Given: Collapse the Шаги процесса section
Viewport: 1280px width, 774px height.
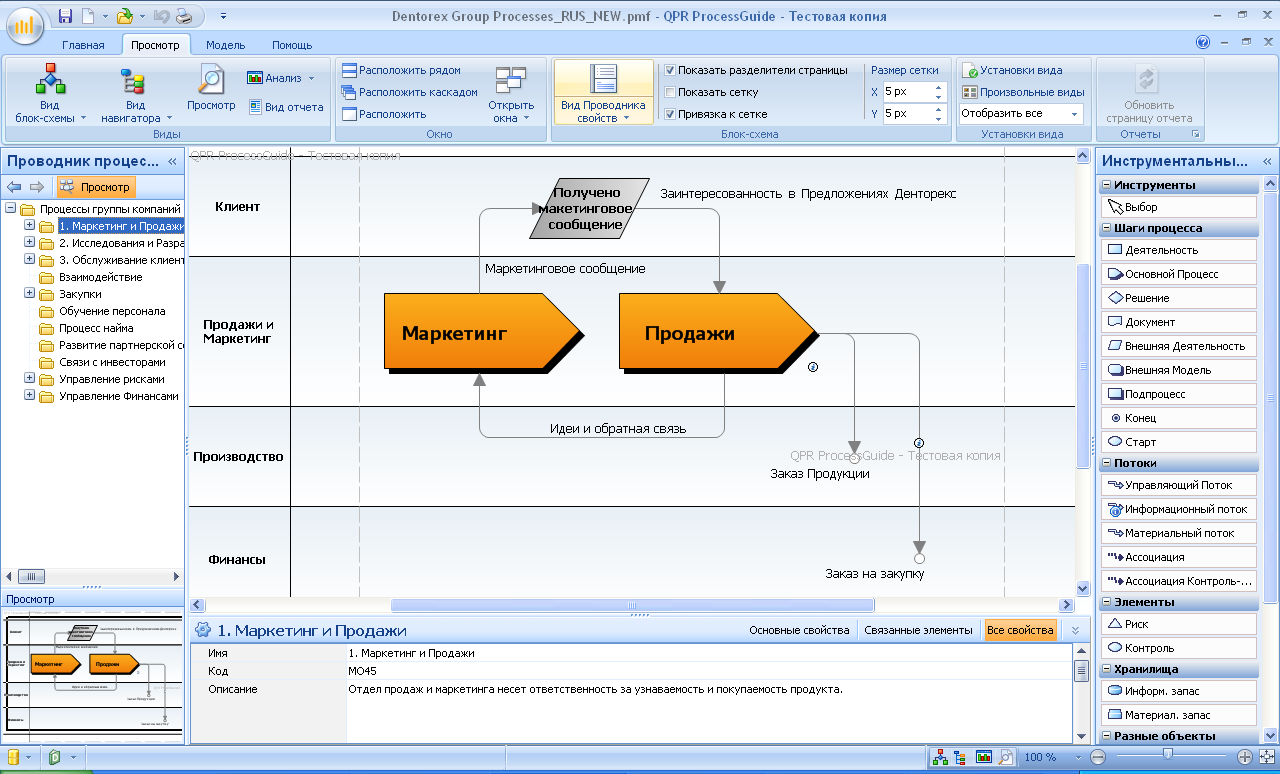Looking at the screenshot, I should click(1106, 228).
